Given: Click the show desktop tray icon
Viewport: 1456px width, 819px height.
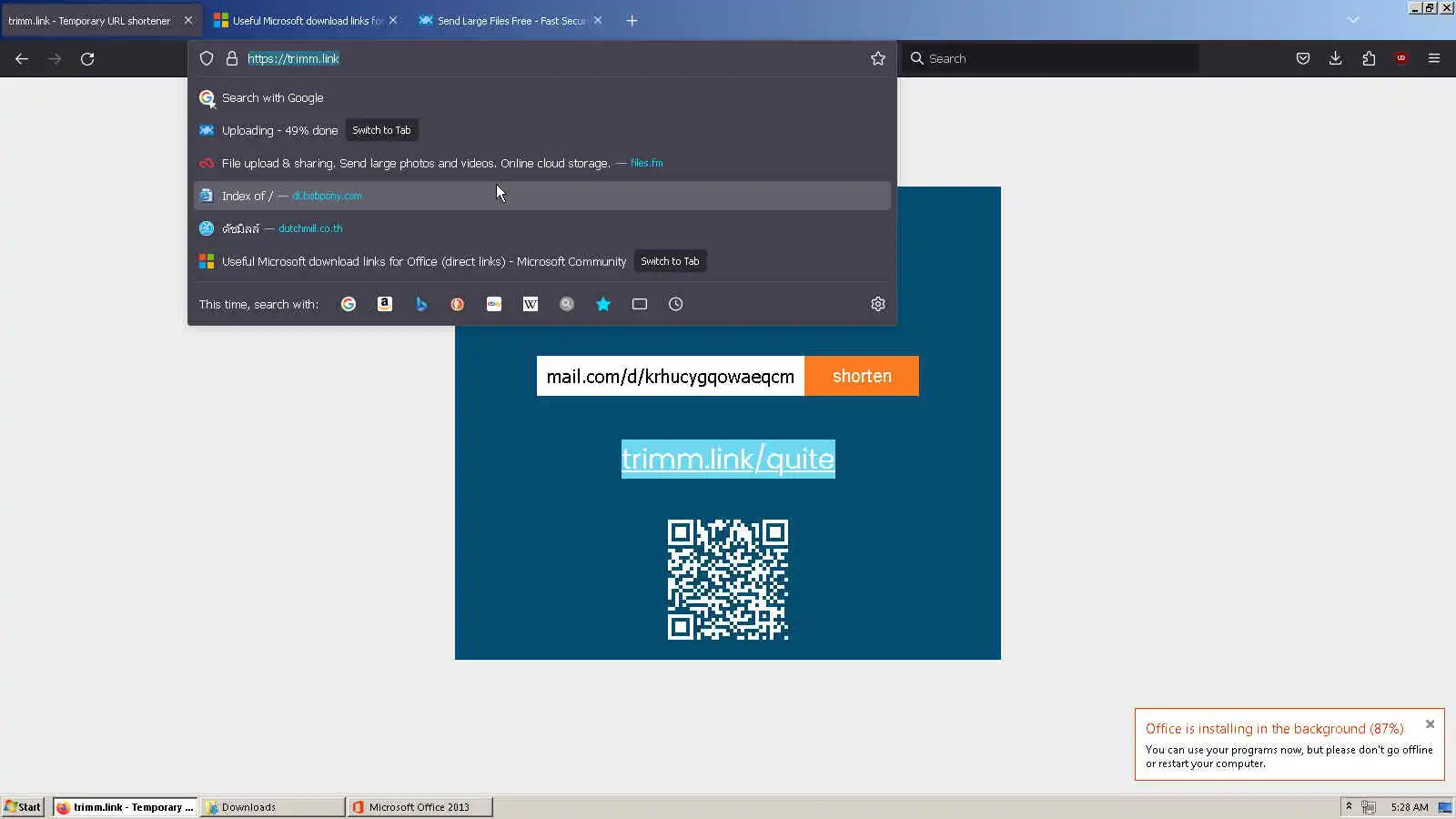Looking at the screenshot, I should (x=1444, y=806).
